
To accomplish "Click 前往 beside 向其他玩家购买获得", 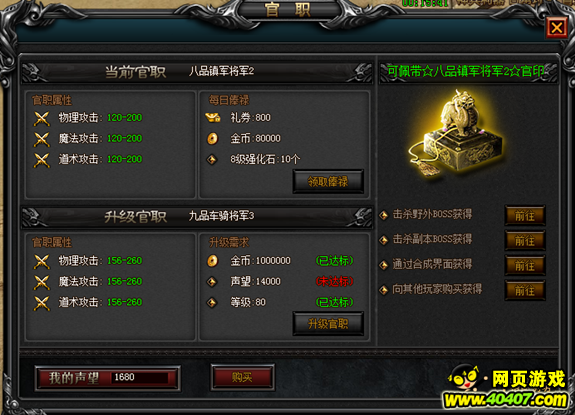I will 525,290.
